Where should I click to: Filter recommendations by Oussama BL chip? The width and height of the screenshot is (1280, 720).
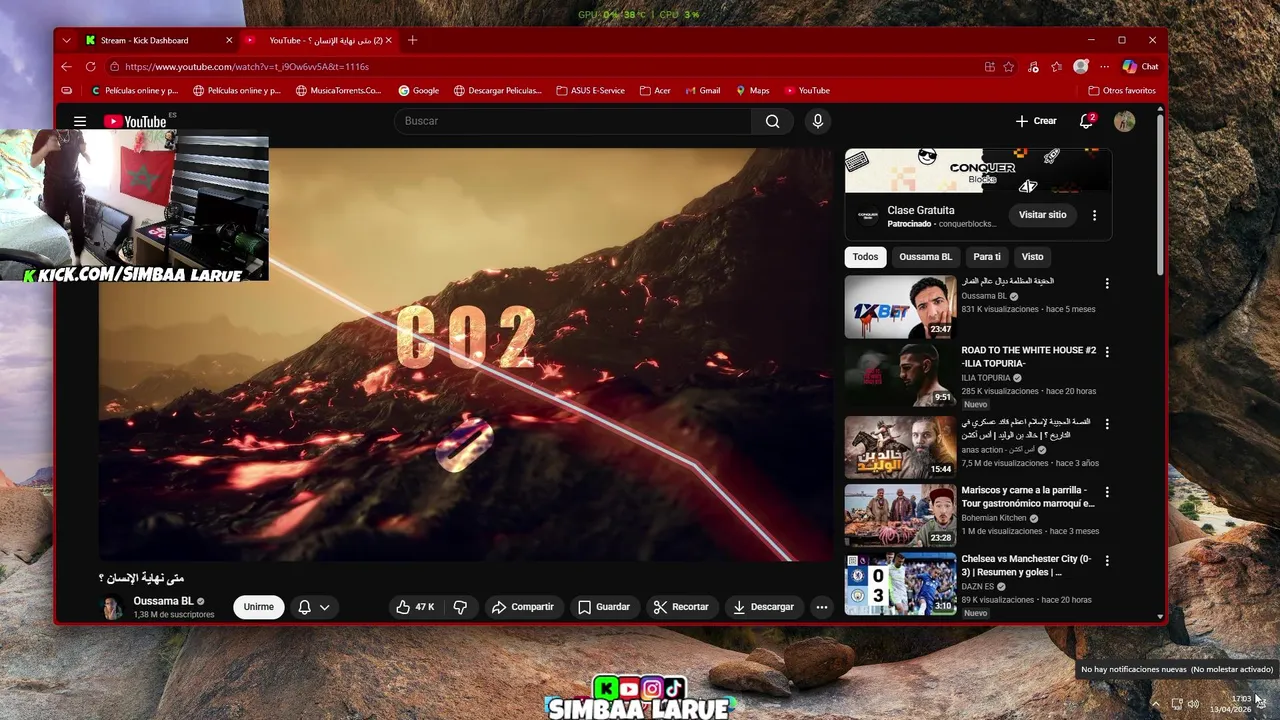[926, 257]
